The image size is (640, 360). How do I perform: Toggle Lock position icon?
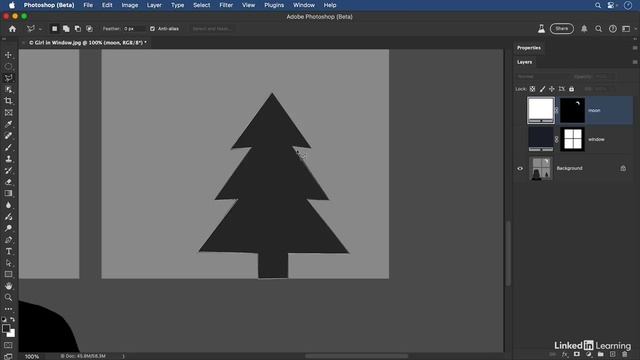click(x=551, y=89)
